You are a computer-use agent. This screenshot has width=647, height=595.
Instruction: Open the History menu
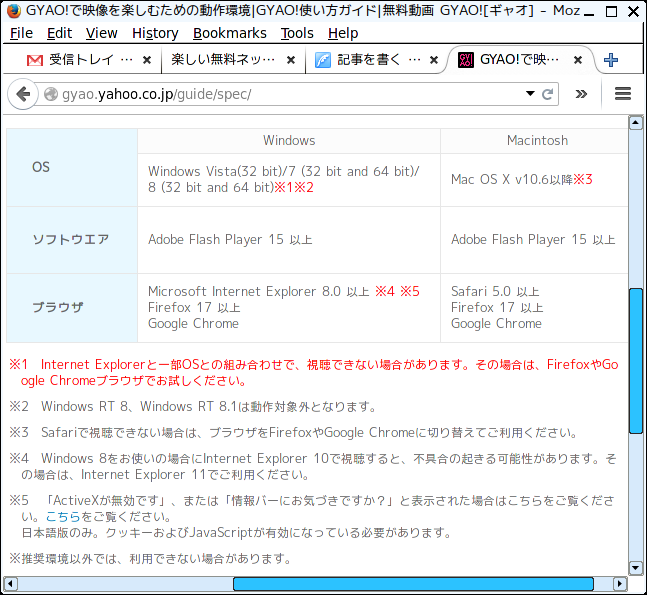coord(155,33)
